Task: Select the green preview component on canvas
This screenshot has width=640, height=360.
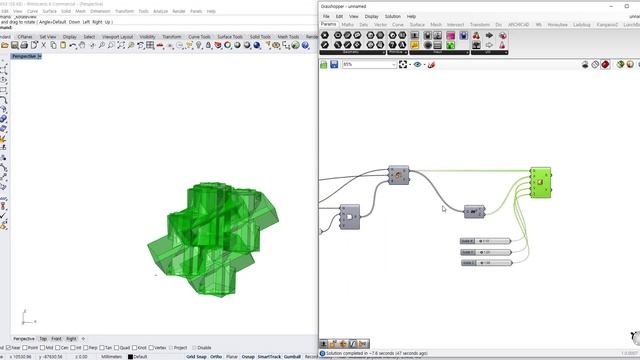Action: point(541,182)
